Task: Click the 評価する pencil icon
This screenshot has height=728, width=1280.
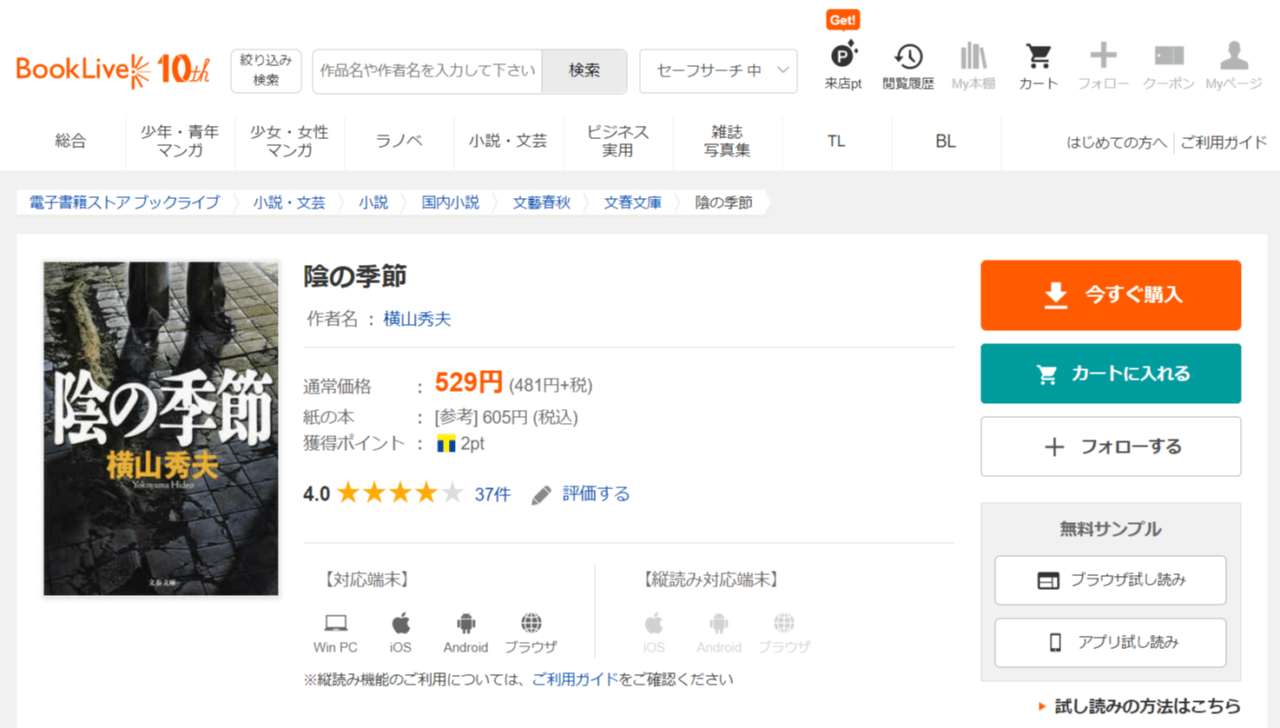Action: pyautogui.click(x=541, y=495)
